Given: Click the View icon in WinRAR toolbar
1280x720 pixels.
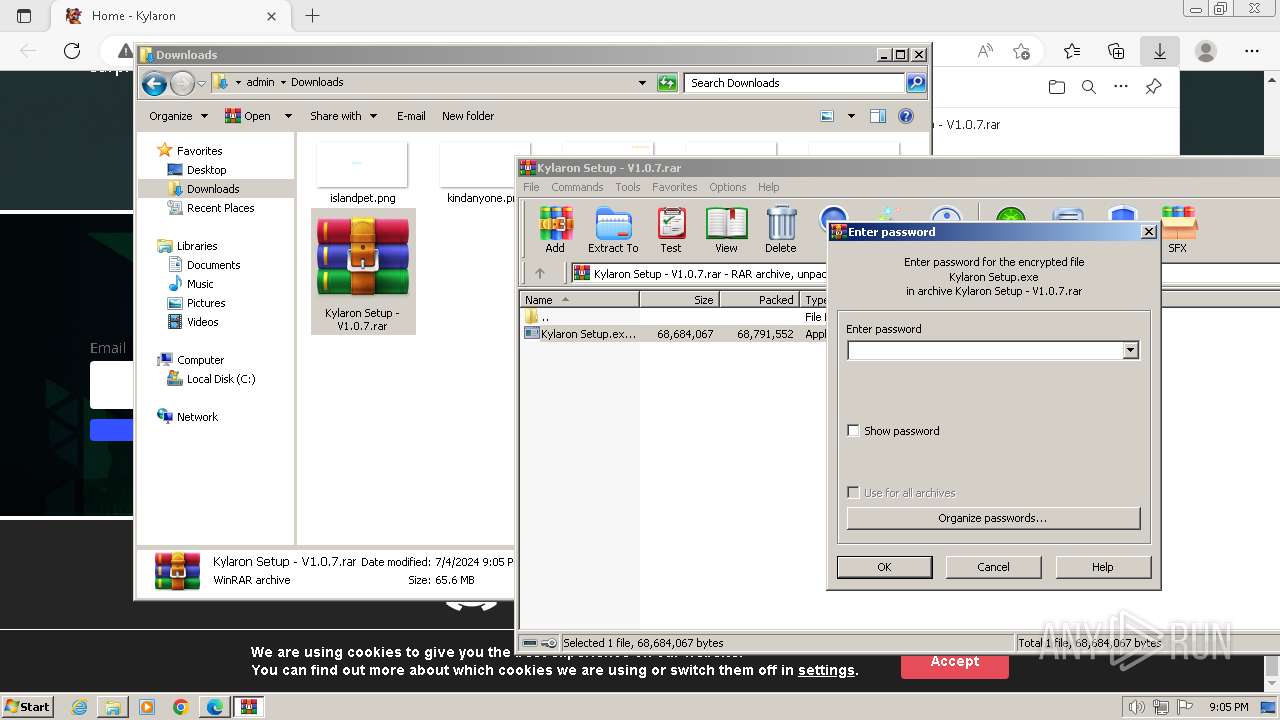Looking at the screenshot, I should pyautogui.click(x=726, y=230).
